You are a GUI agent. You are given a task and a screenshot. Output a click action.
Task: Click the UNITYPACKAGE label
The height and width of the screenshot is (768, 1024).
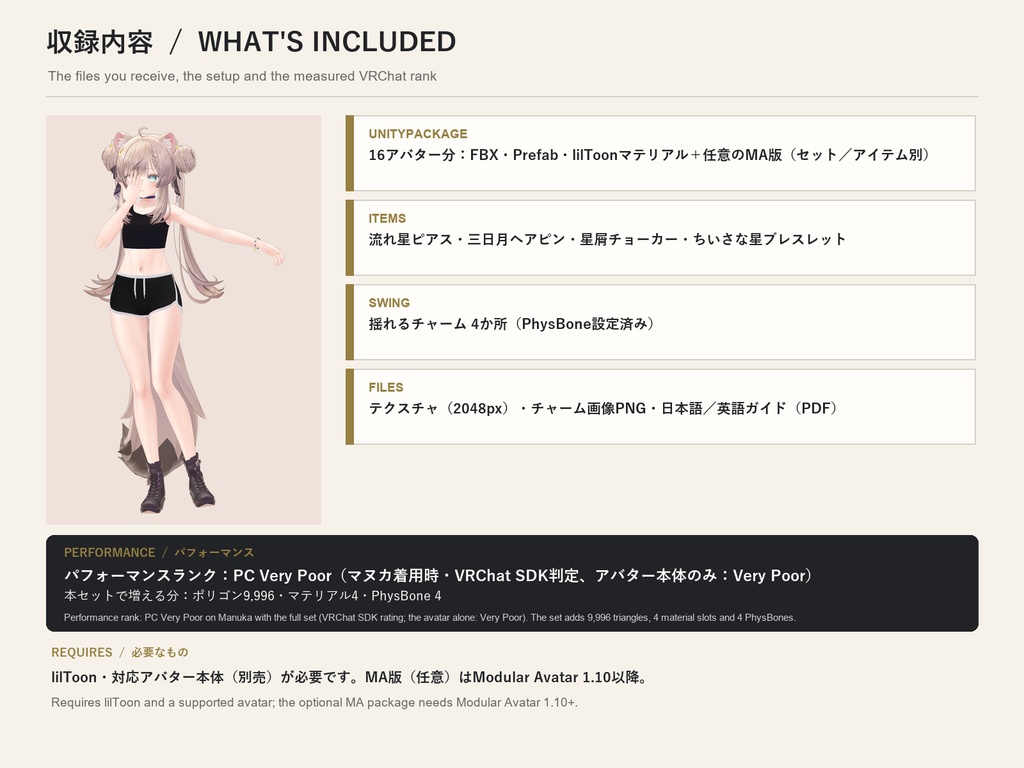tap(418, 134)
